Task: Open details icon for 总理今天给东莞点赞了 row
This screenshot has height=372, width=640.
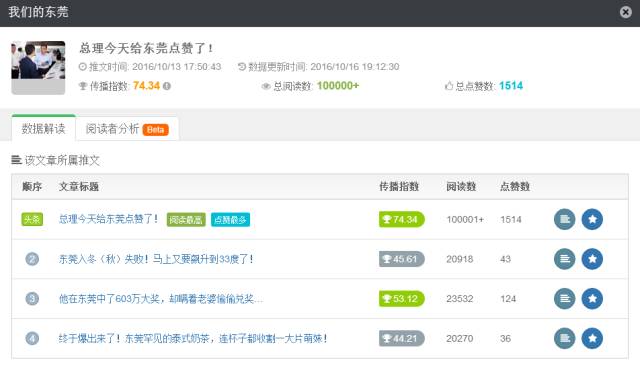Action: [564, 219]
